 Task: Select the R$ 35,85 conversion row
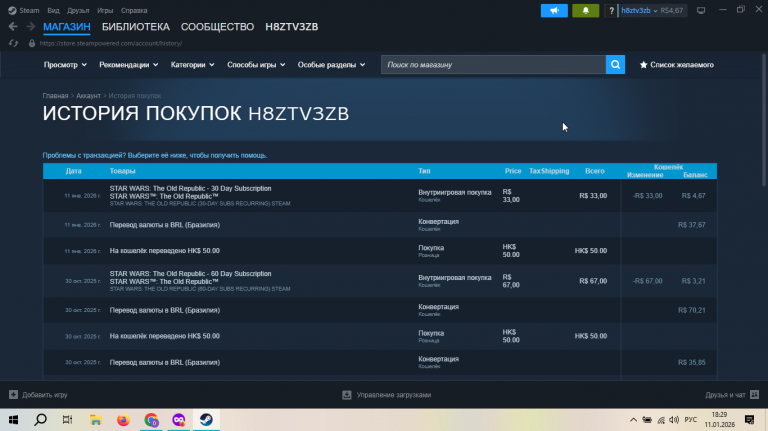pos(380,362)
